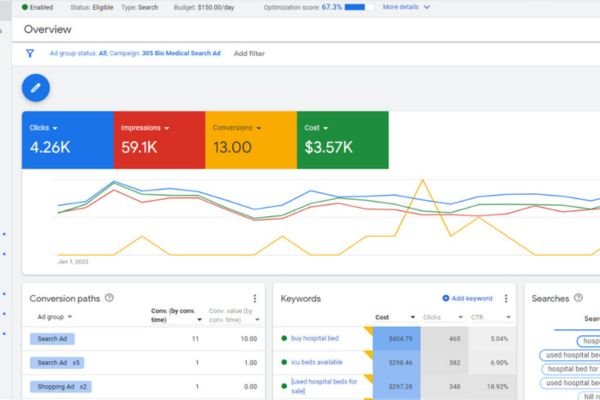Click Status: Eligible text
600x400 pixels.
92,7
